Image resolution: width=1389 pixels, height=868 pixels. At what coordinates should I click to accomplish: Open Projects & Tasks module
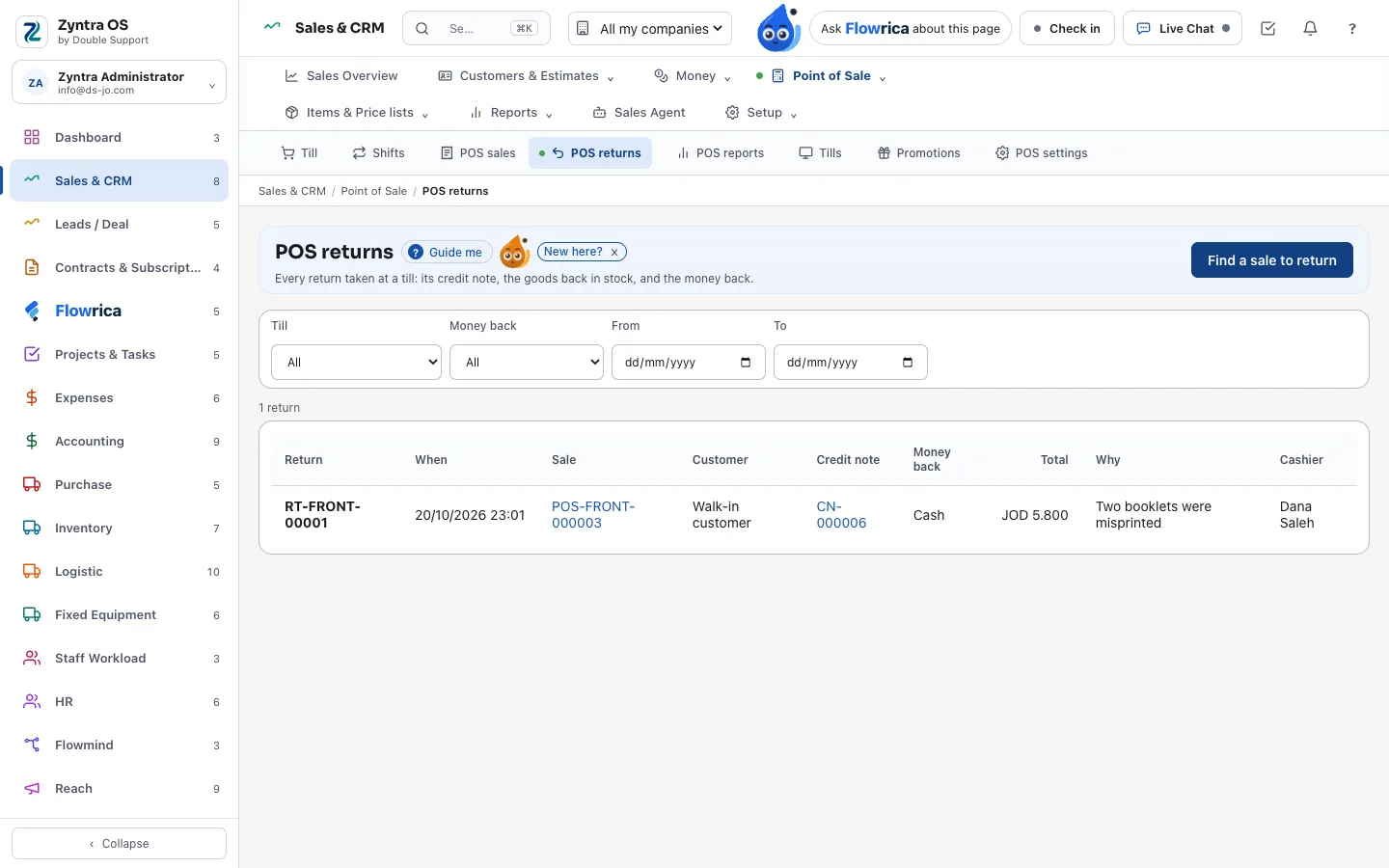(120, 354)
